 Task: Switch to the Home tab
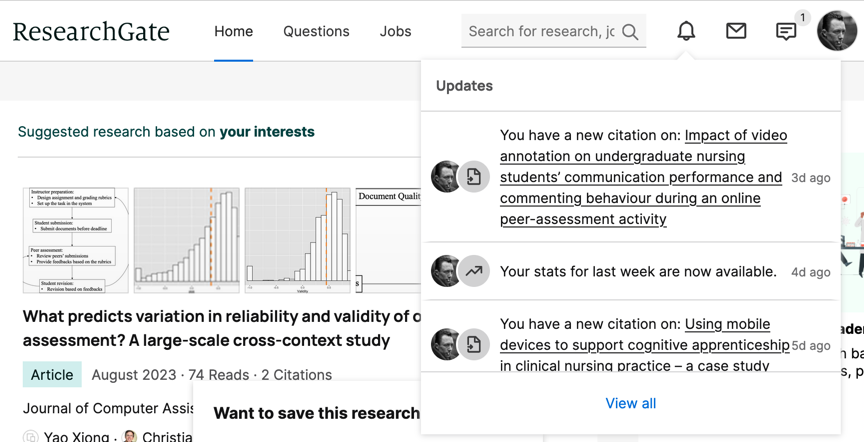click(x=234, y=31)
